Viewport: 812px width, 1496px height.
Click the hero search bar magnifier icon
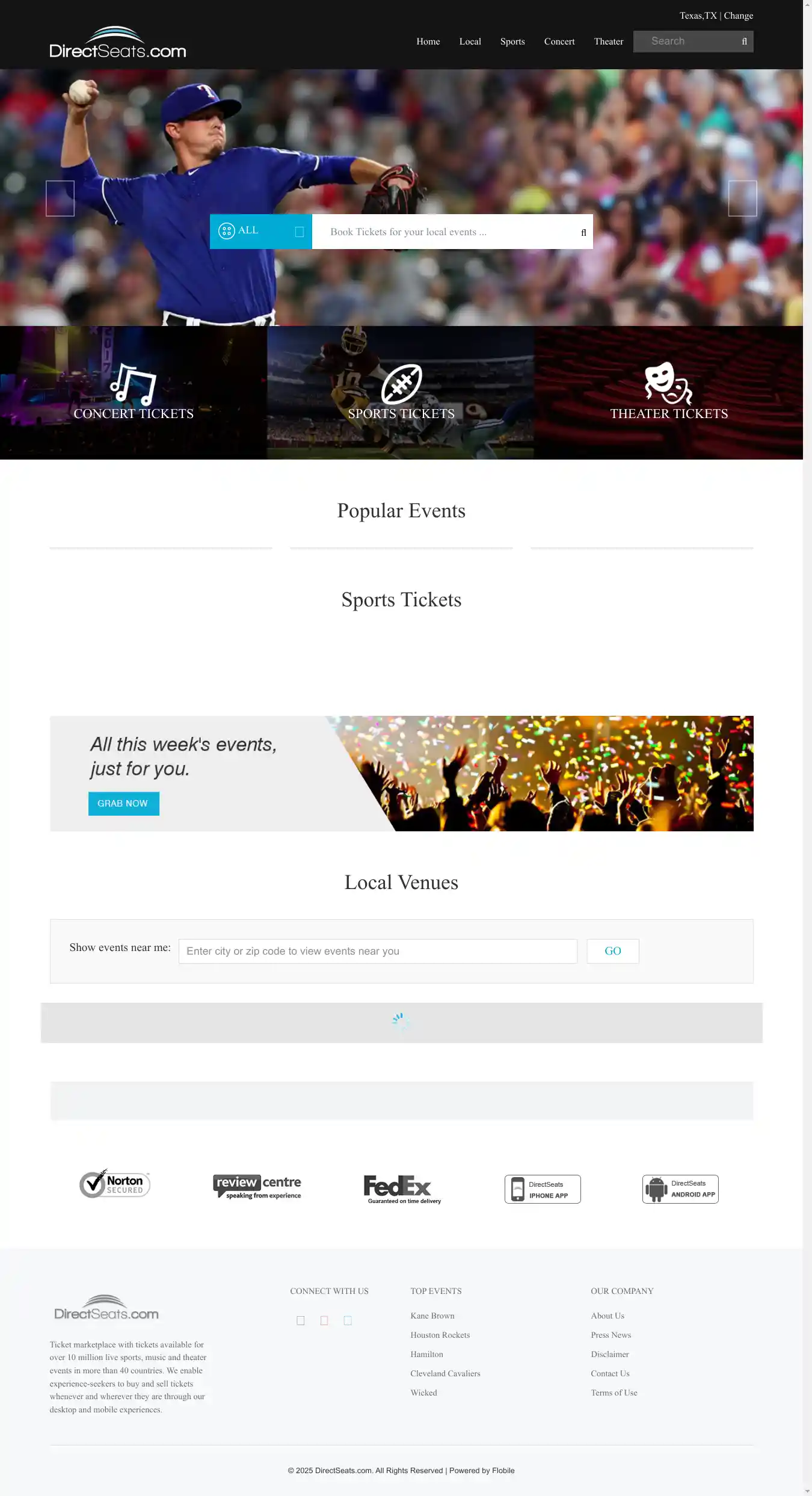pos(583,233)
